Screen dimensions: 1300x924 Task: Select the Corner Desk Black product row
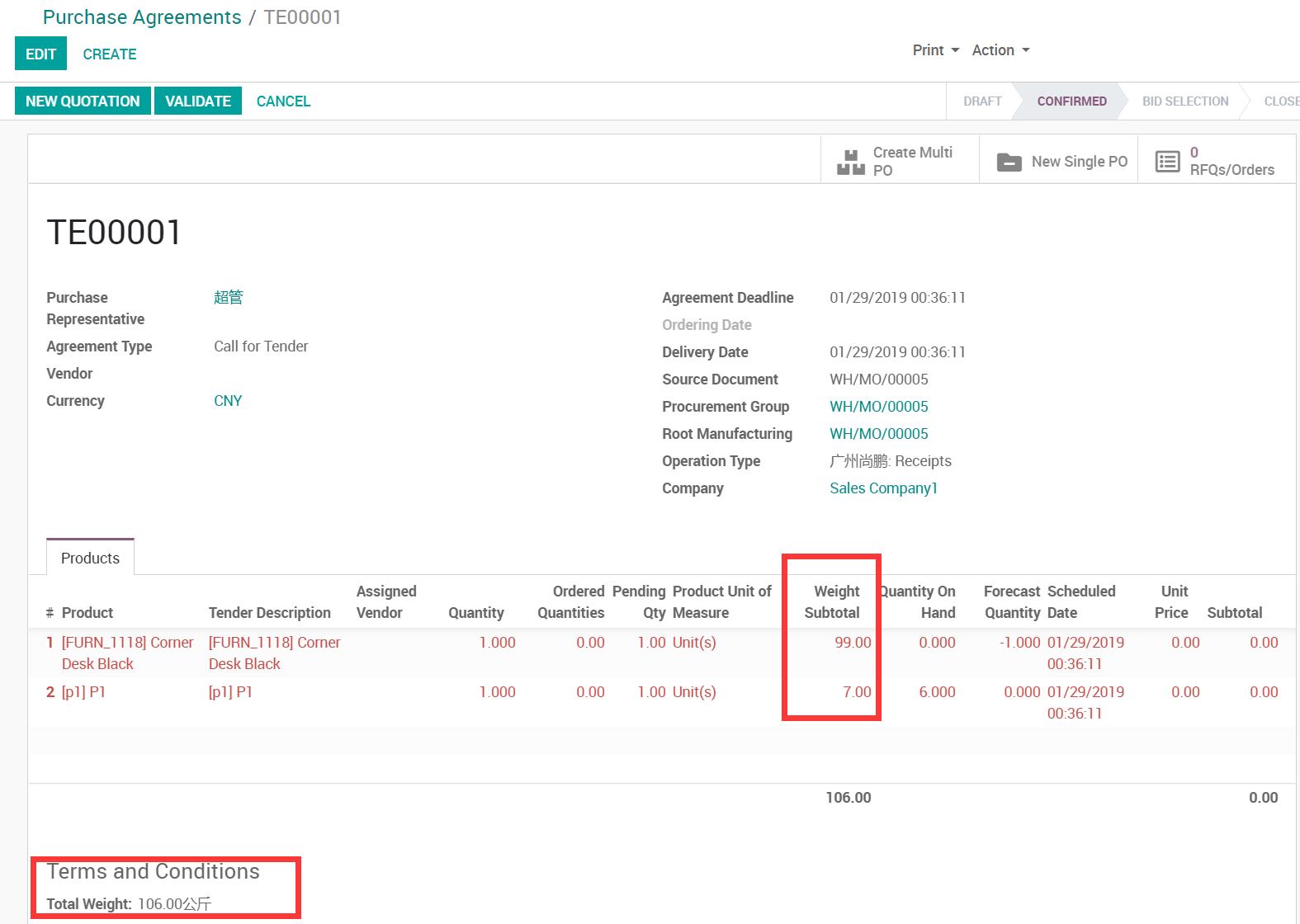(127, 653)
